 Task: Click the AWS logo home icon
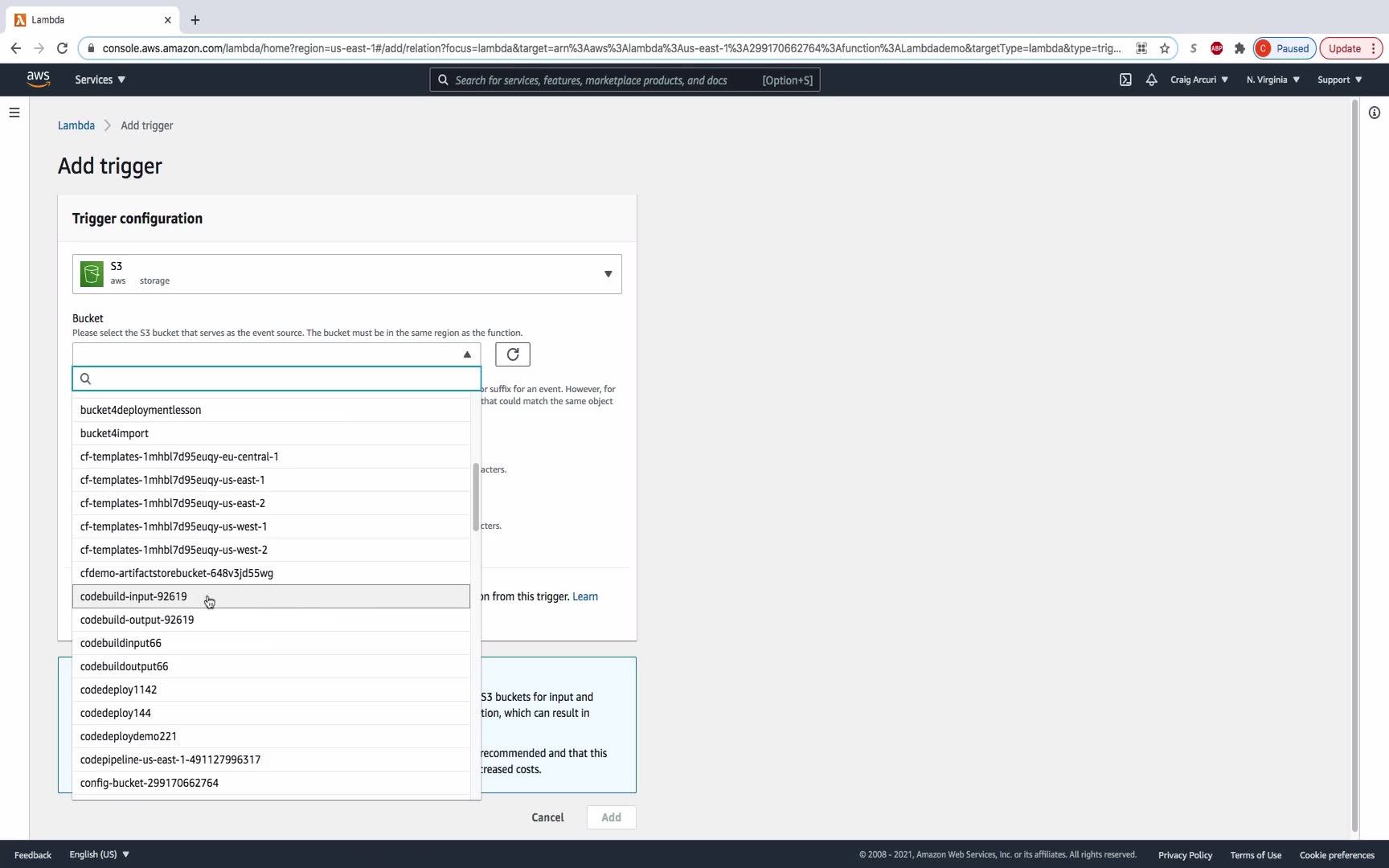(x=38, y=79)
